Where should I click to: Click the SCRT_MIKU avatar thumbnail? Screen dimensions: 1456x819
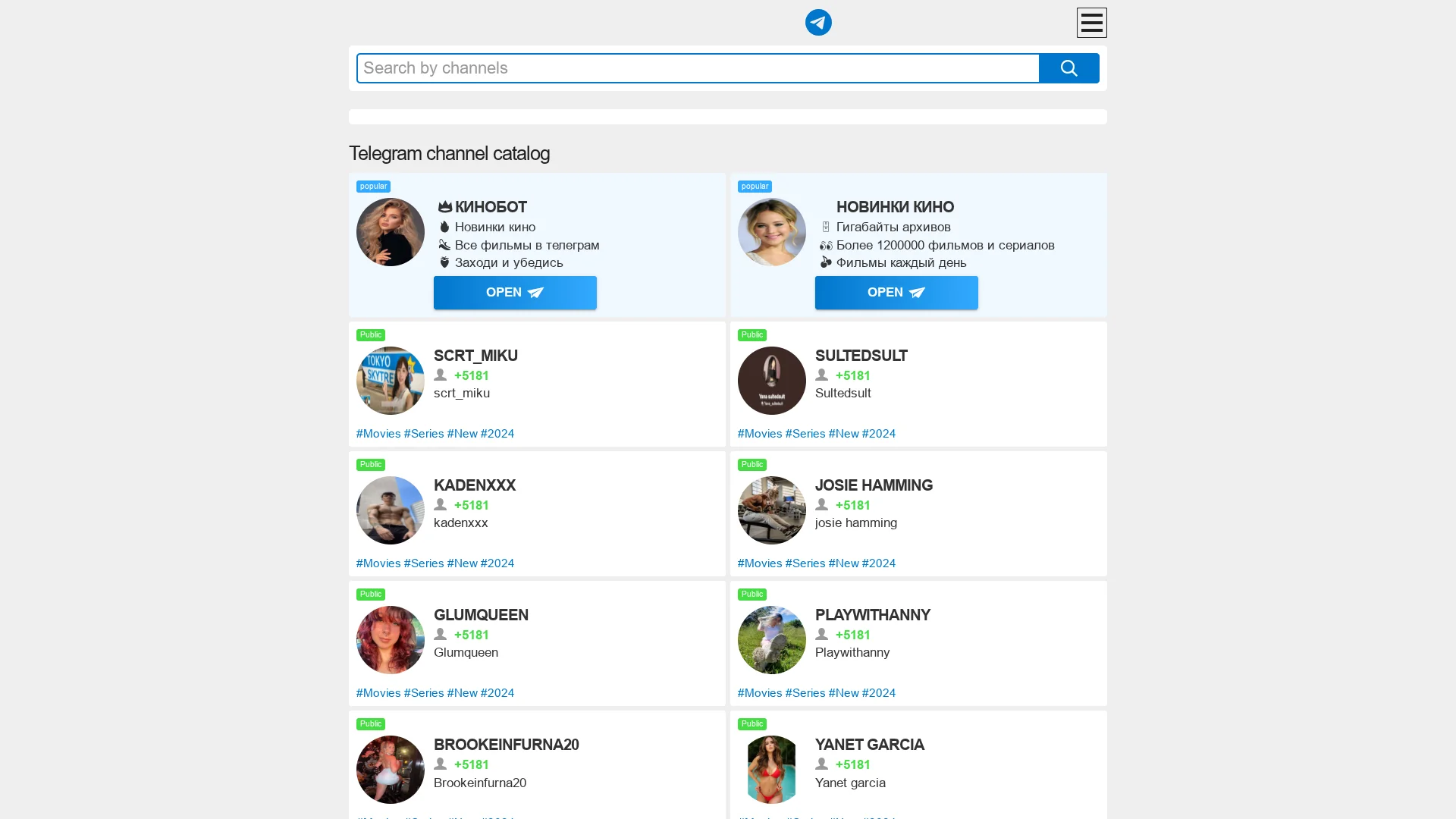coord(391,381)
